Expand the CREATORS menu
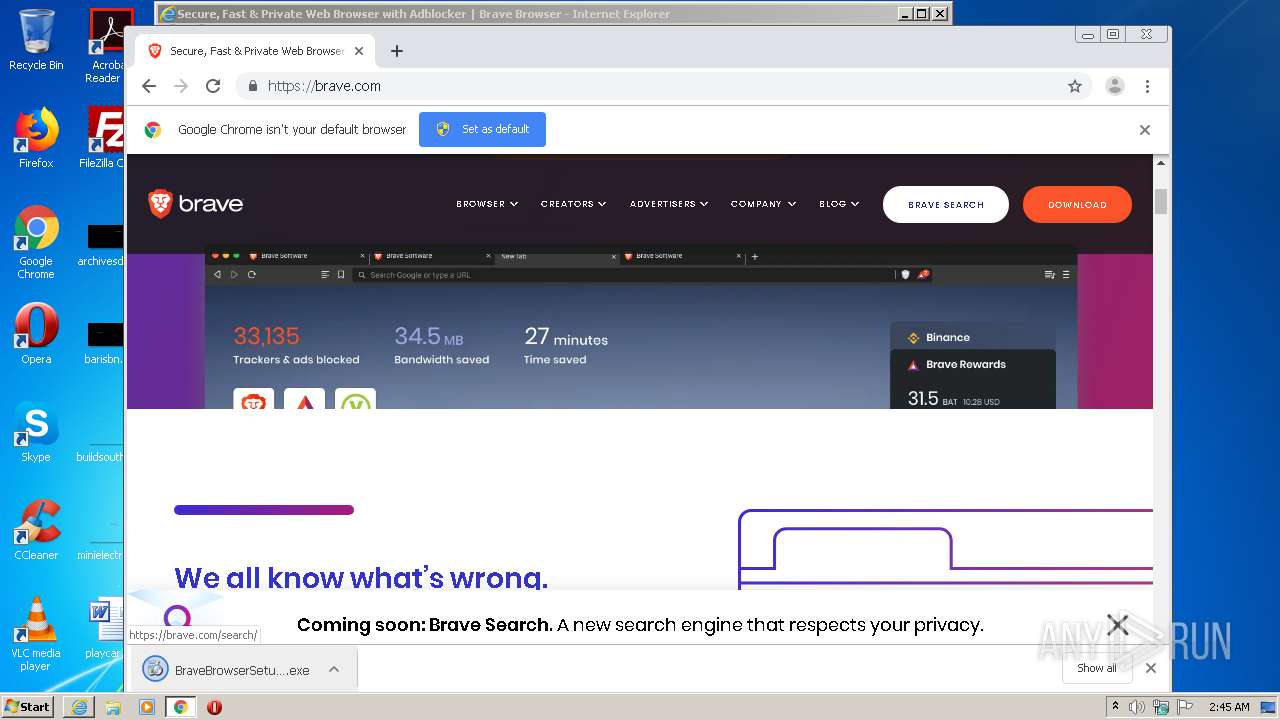 (x=574, y=204)
